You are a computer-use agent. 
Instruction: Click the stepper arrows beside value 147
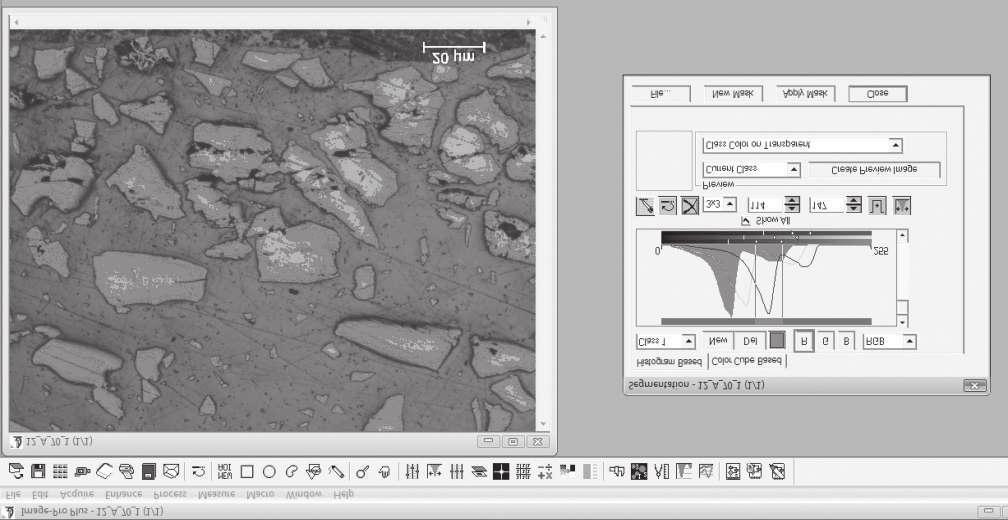853,205
